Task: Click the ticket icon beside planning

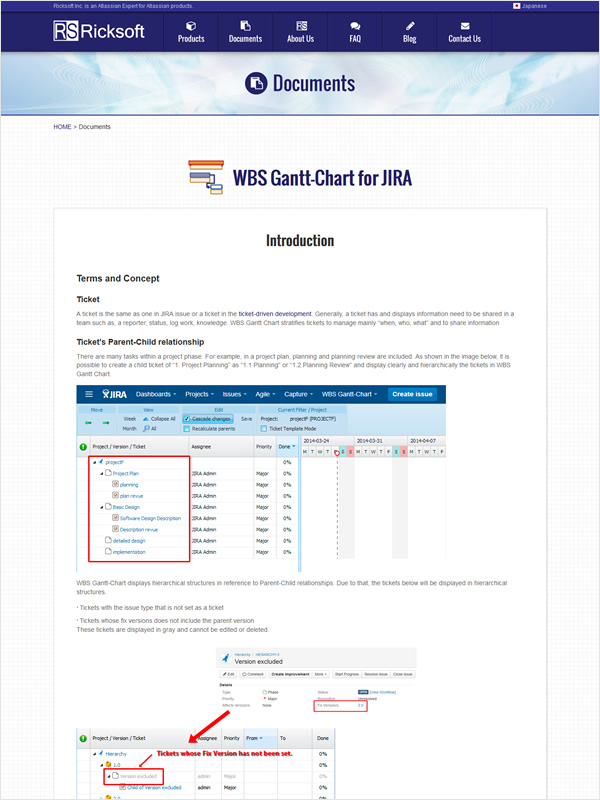Action: [115, 484]
